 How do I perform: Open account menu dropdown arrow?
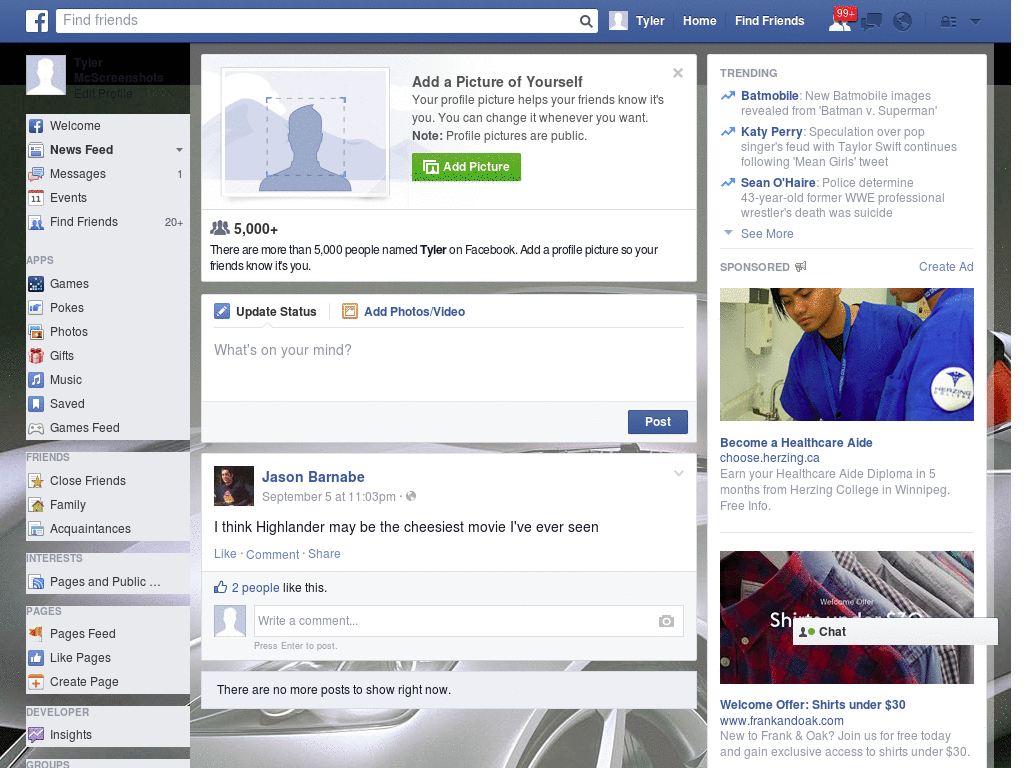tap(976, 22)
